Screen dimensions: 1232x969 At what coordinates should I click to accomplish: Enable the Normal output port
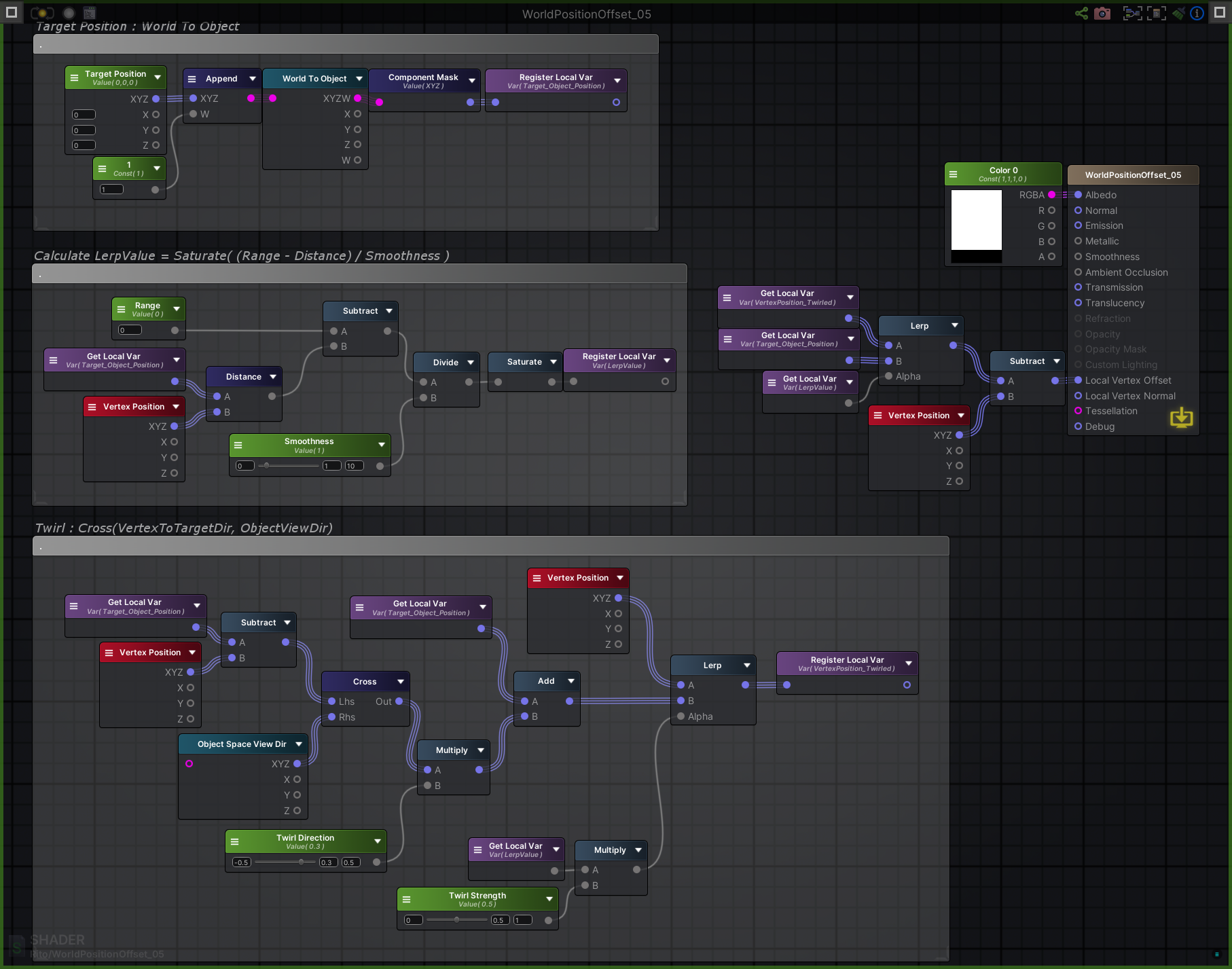point(1079,211)
